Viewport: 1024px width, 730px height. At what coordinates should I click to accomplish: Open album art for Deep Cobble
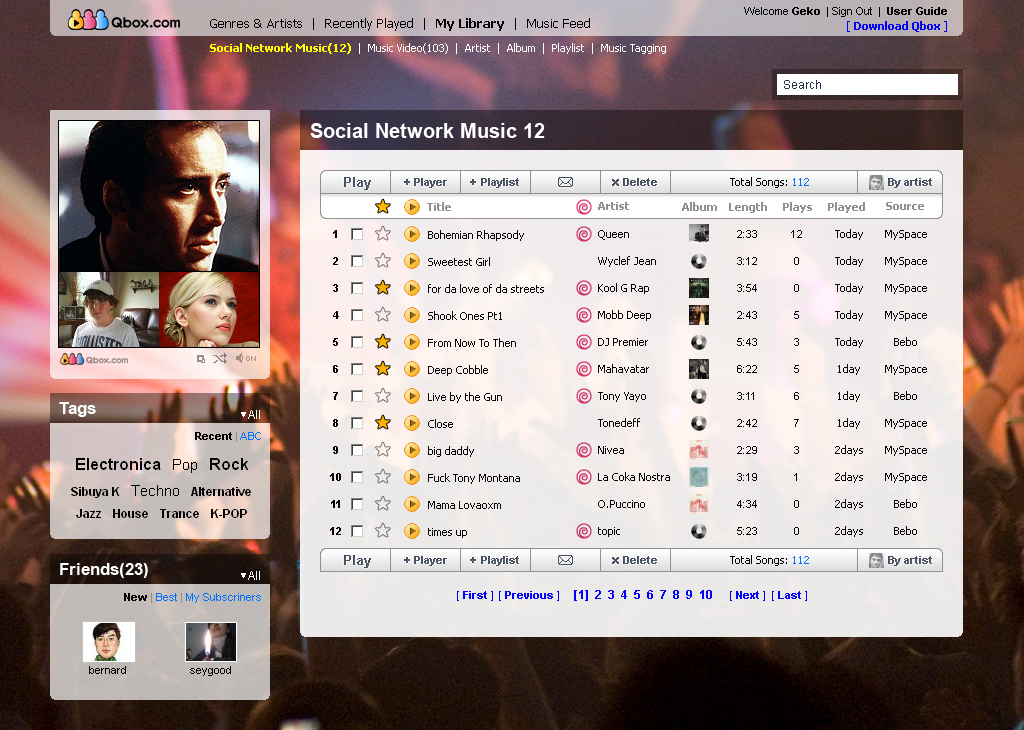coord(699,369)
